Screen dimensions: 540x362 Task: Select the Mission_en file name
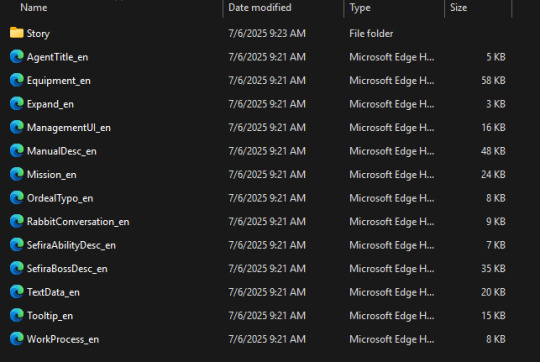(x=52, y=175)
